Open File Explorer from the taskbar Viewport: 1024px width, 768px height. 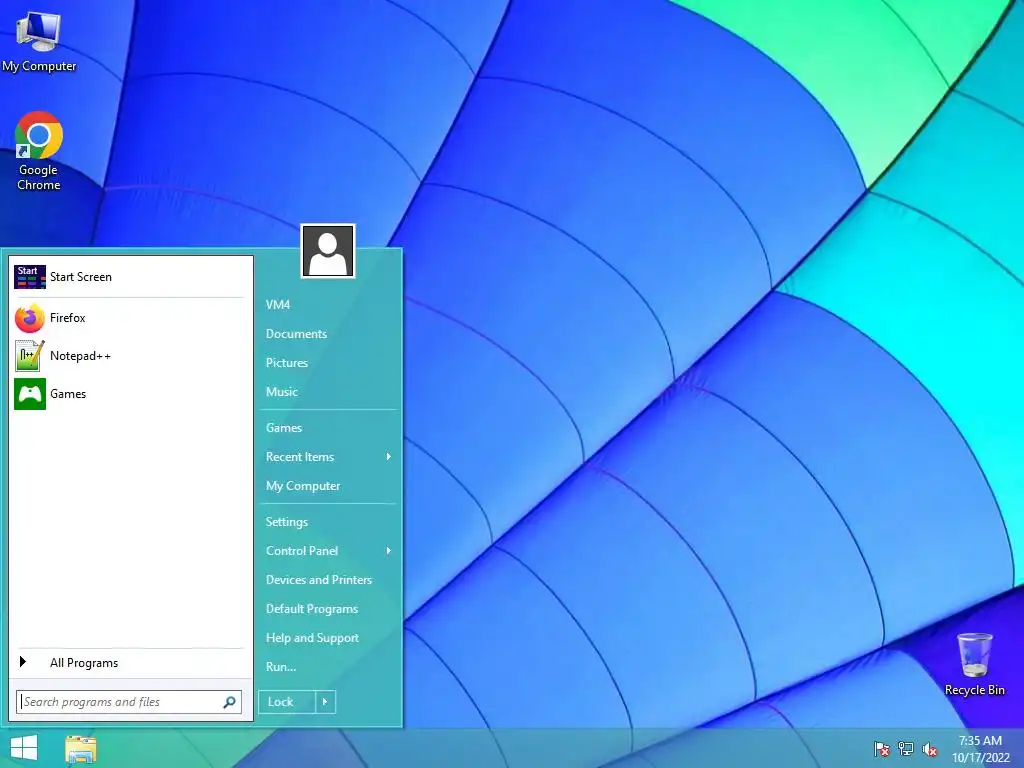pyautogui.click(x=81, y=749)
